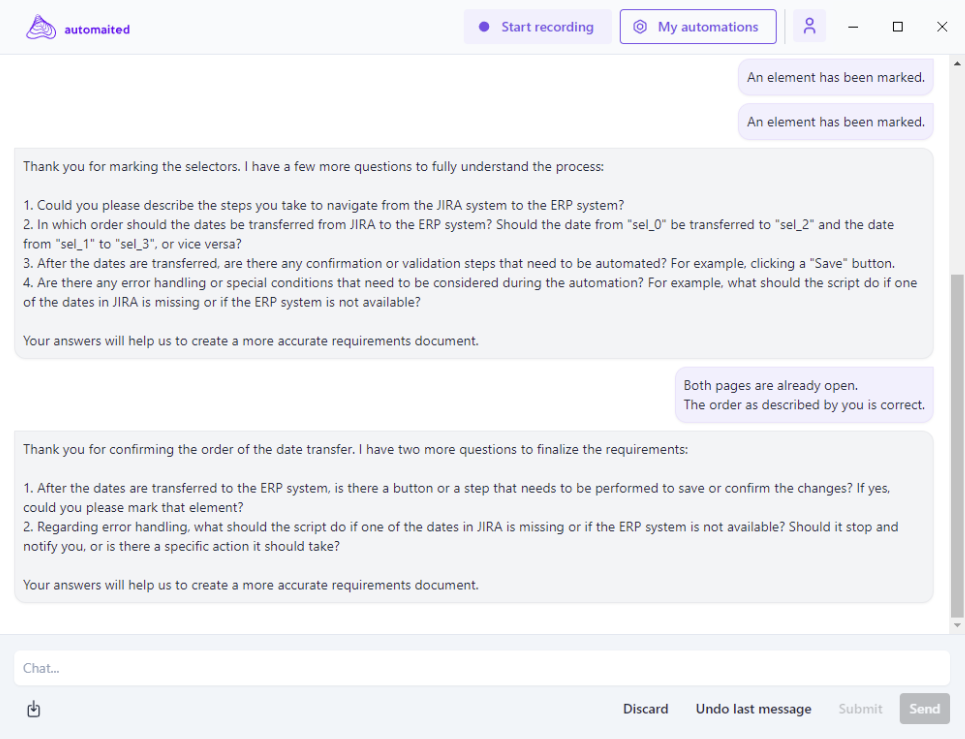This screenshot has height=739, width=965.
Task: Minimize the automaited window
Action: 854,27
